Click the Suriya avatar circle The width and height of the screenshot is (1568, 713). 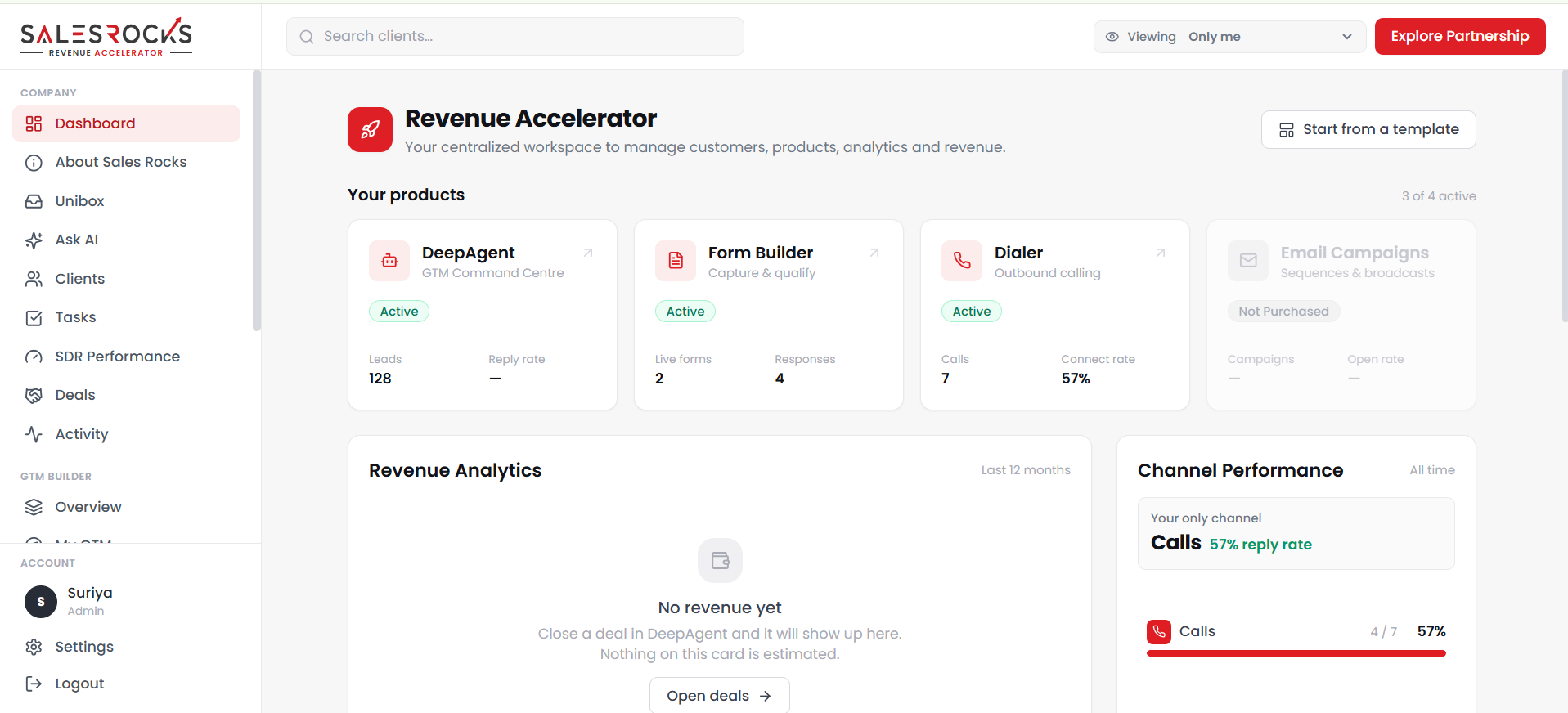click(41, 602)
